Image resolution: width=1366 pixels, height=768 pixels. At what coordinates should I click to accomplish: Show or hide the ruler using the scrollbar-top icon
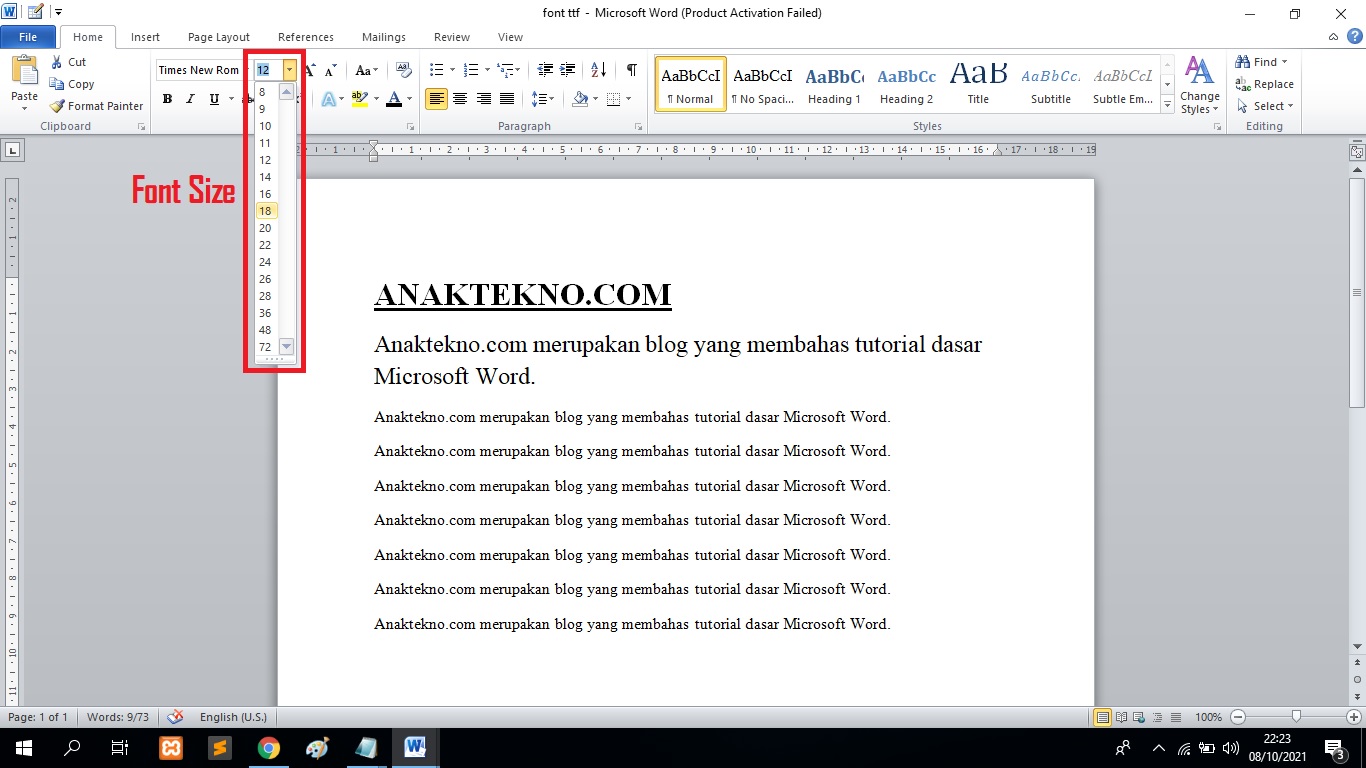click(x=1357, y=152)
